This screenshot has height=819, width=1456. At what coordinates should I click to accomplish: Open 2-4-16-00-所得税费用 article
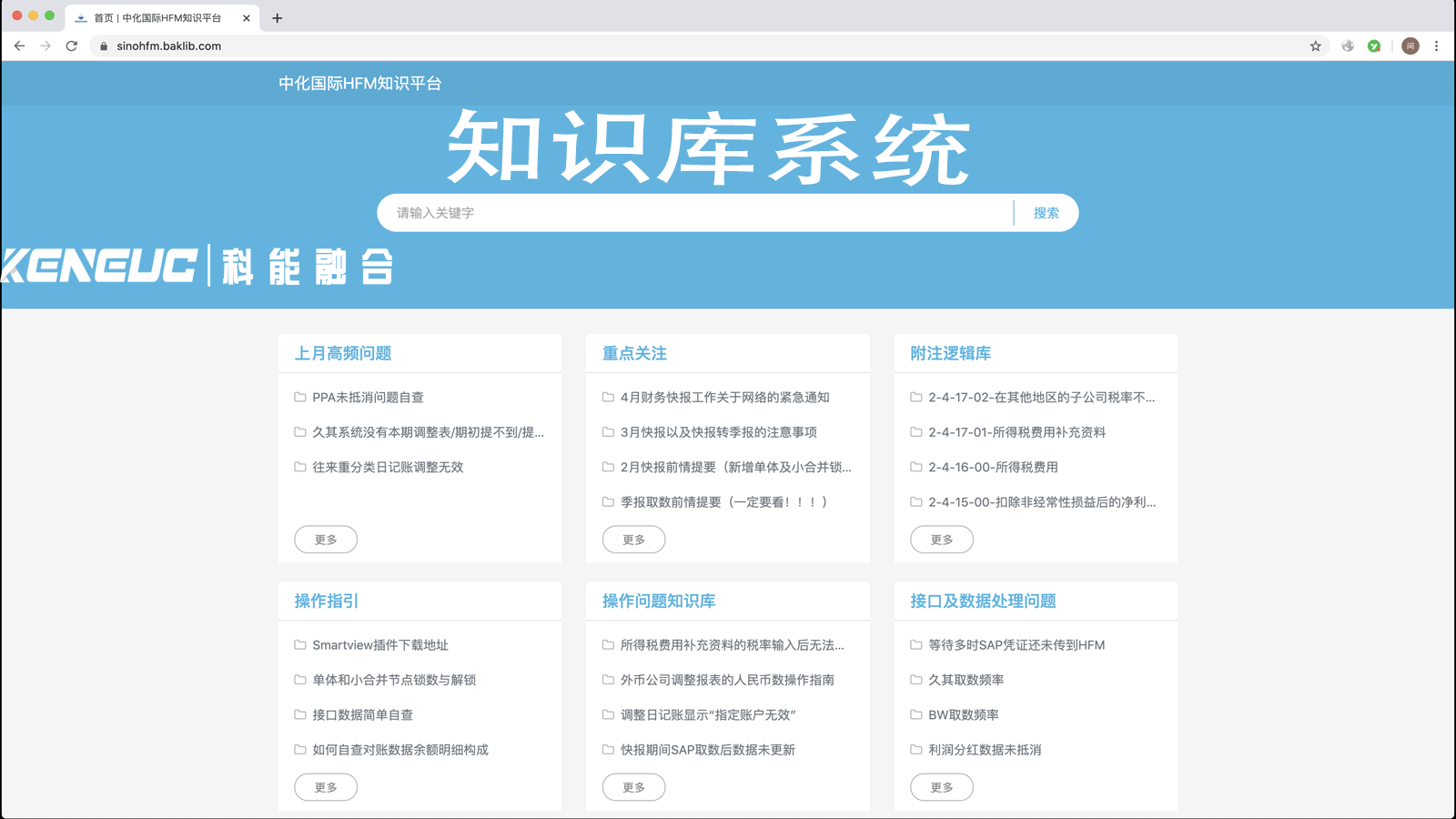tap(993, 467)
